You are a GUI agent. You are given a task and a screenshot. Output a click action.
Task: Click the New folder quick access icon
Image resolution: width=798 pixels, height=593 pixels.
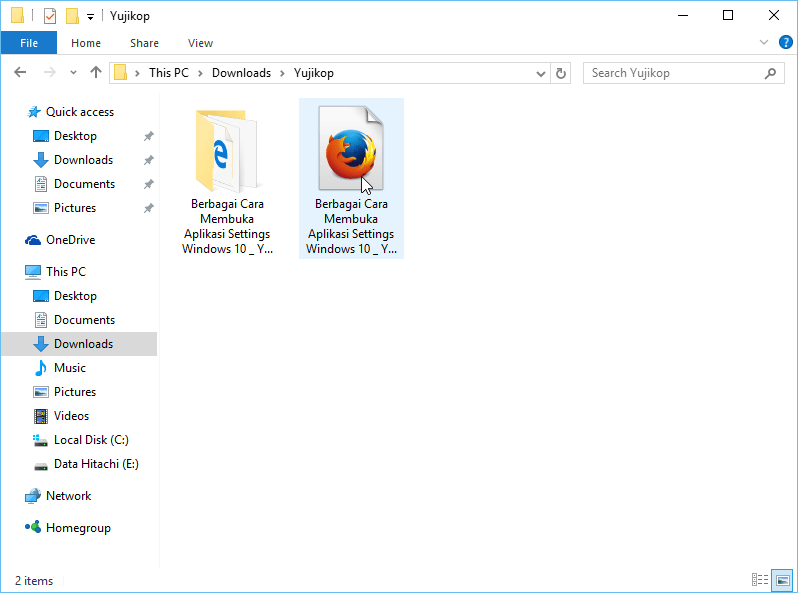coord(72,16)
